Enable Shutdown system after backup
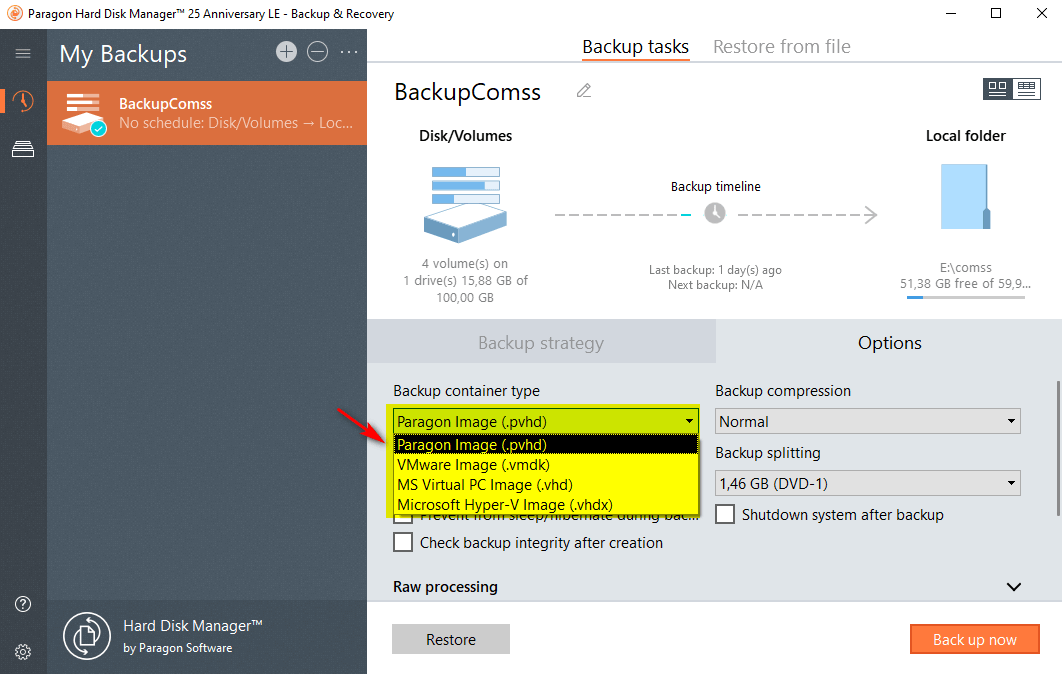 point(725,515)
